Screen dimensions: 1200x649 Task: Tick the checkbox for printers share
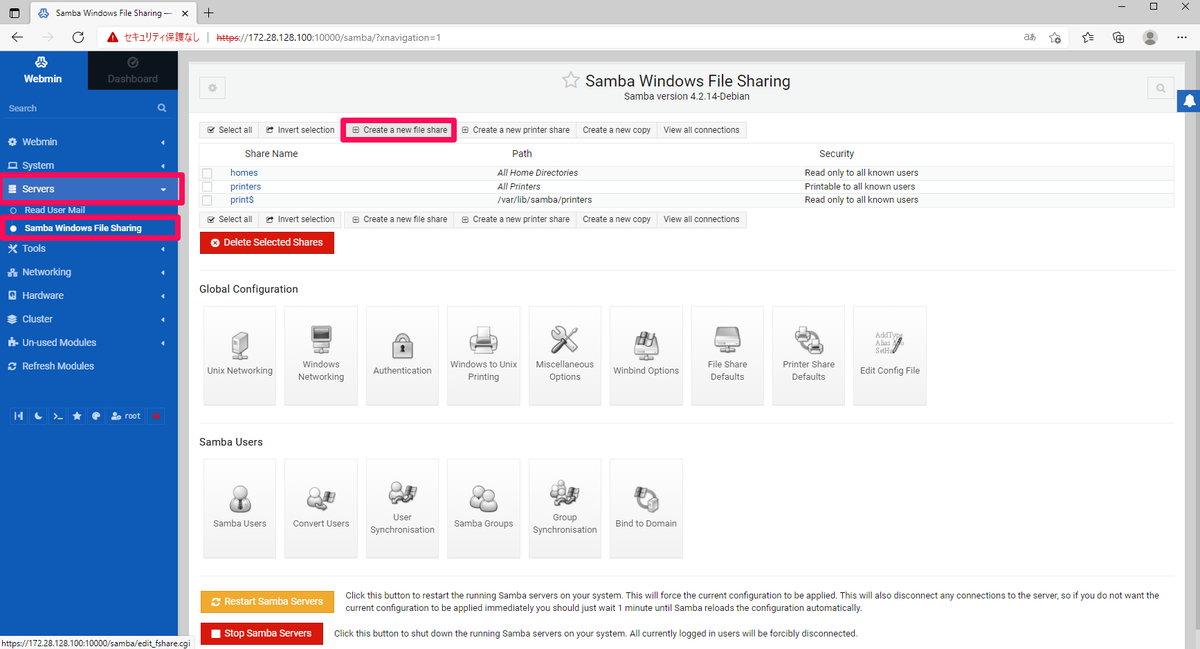(x=207, y=186)
